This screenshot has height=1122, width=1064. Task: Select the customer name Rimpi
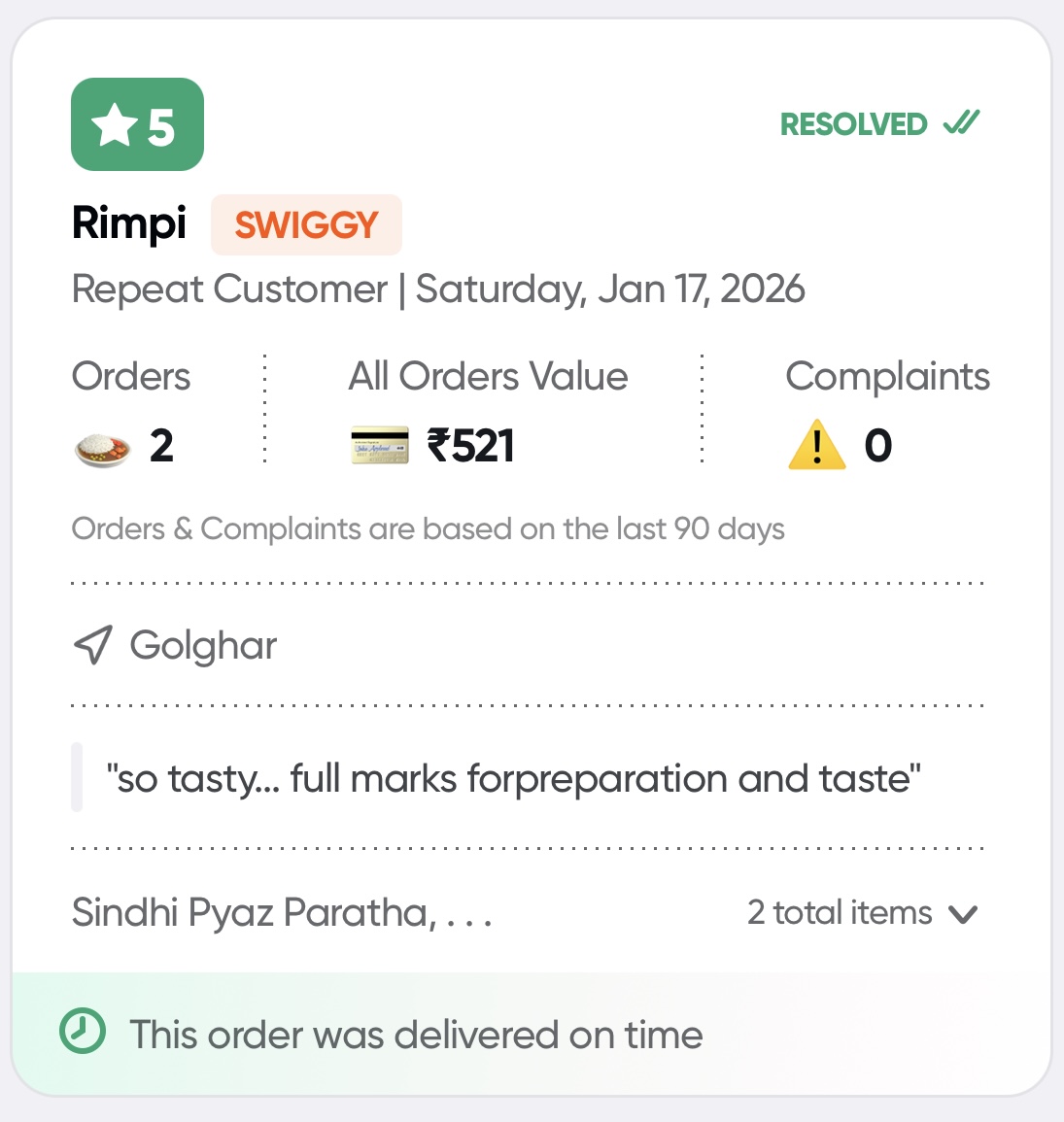click(x=128, y=222)
